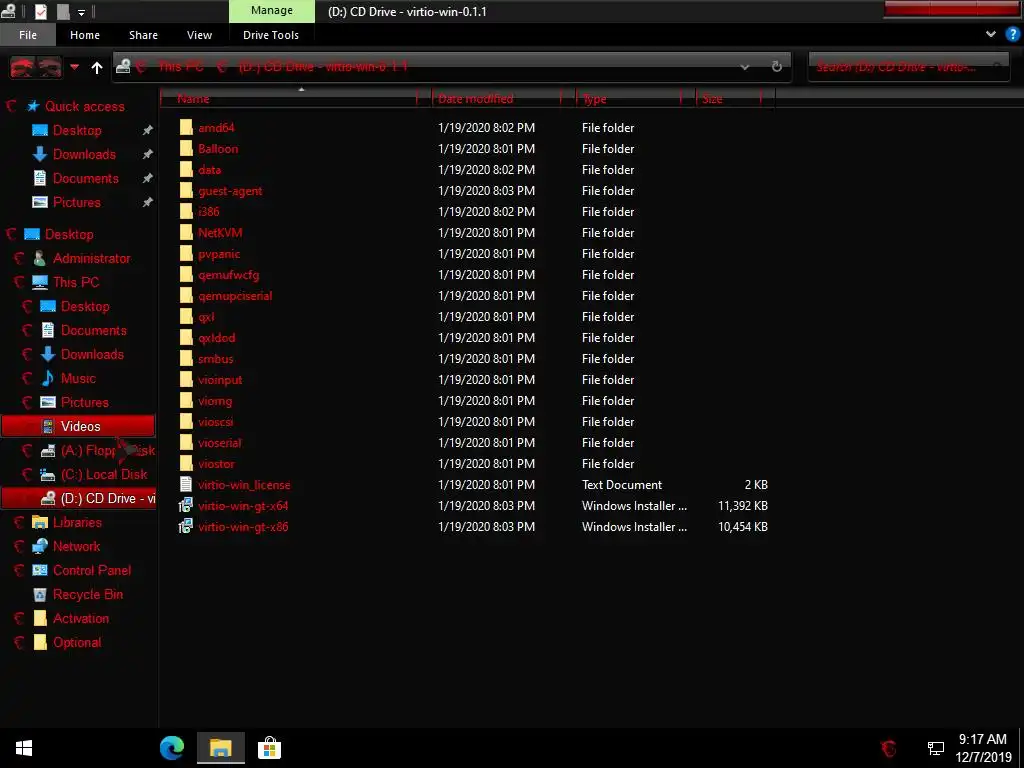Collapse the This PC tree node
The image size is (1024, 768).
(x=19, y=282)
